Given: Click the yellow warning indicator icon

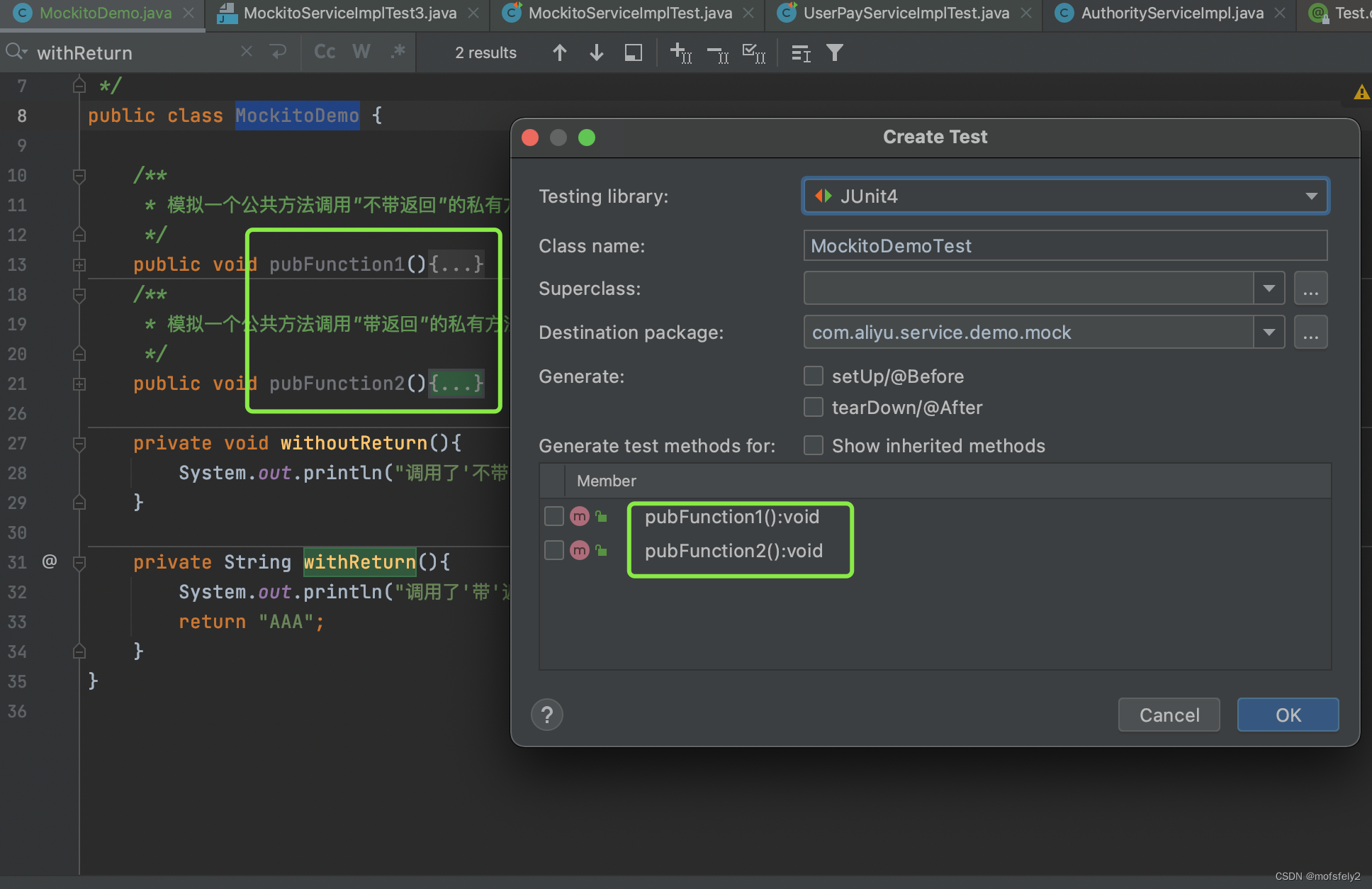Looking at the screenshot, I should click(1361, 92).
